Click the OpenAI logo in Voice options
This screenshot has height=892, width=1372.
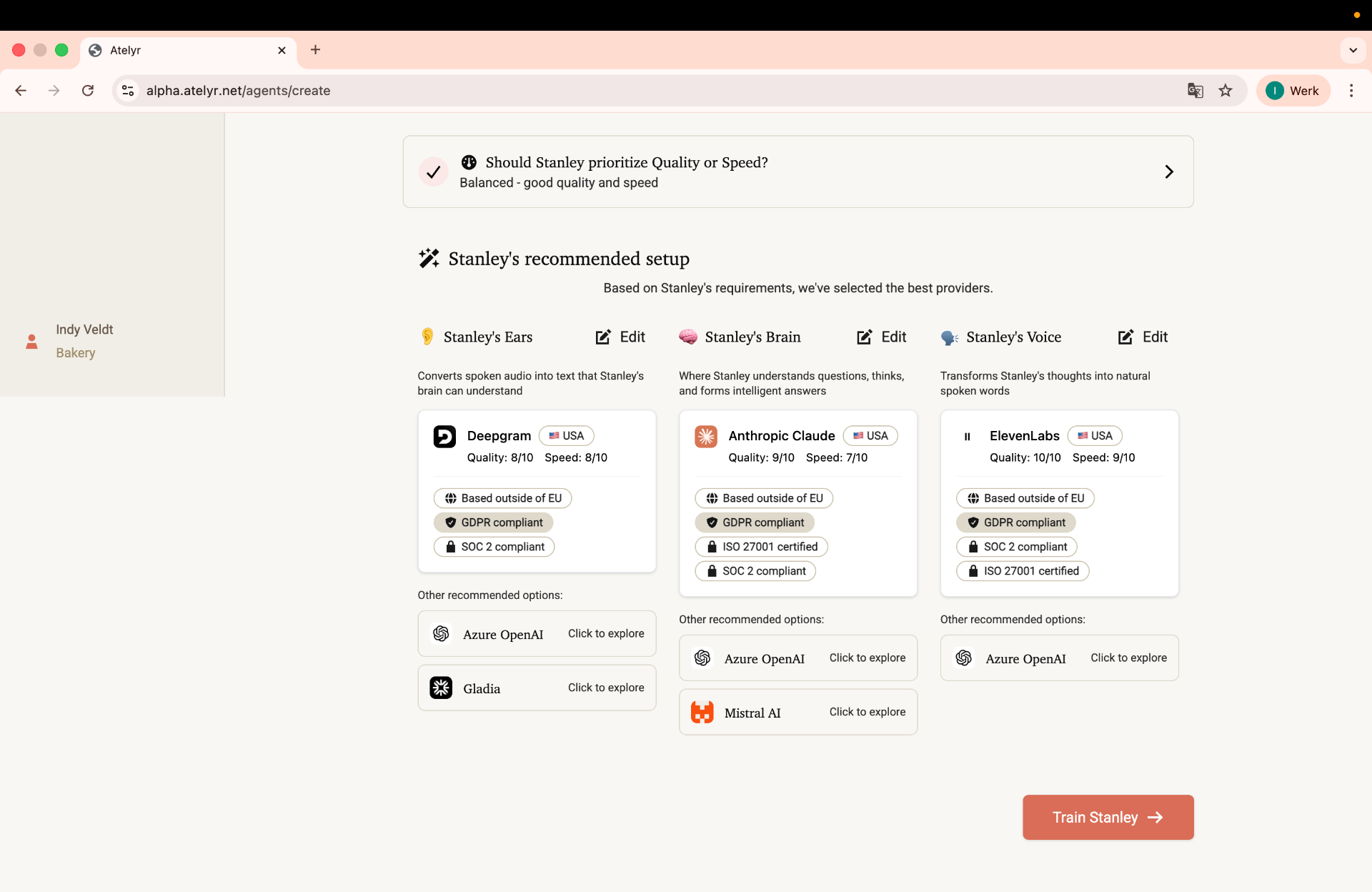pos(964,658)
